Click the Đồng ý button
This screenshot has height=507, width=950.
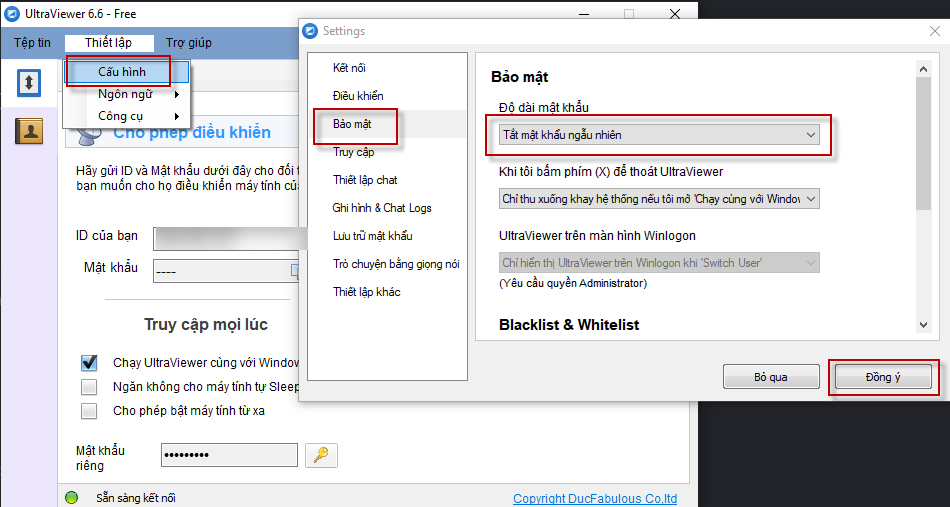pos(883,377)
